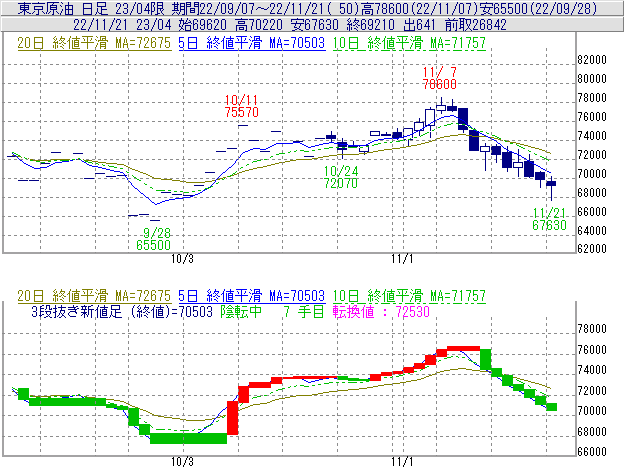Image resolution: width=624 pixels, height=475 pixels.
Task: Click lower chart legend 20日 終値平滑 MA=72675
Action: 94,296
